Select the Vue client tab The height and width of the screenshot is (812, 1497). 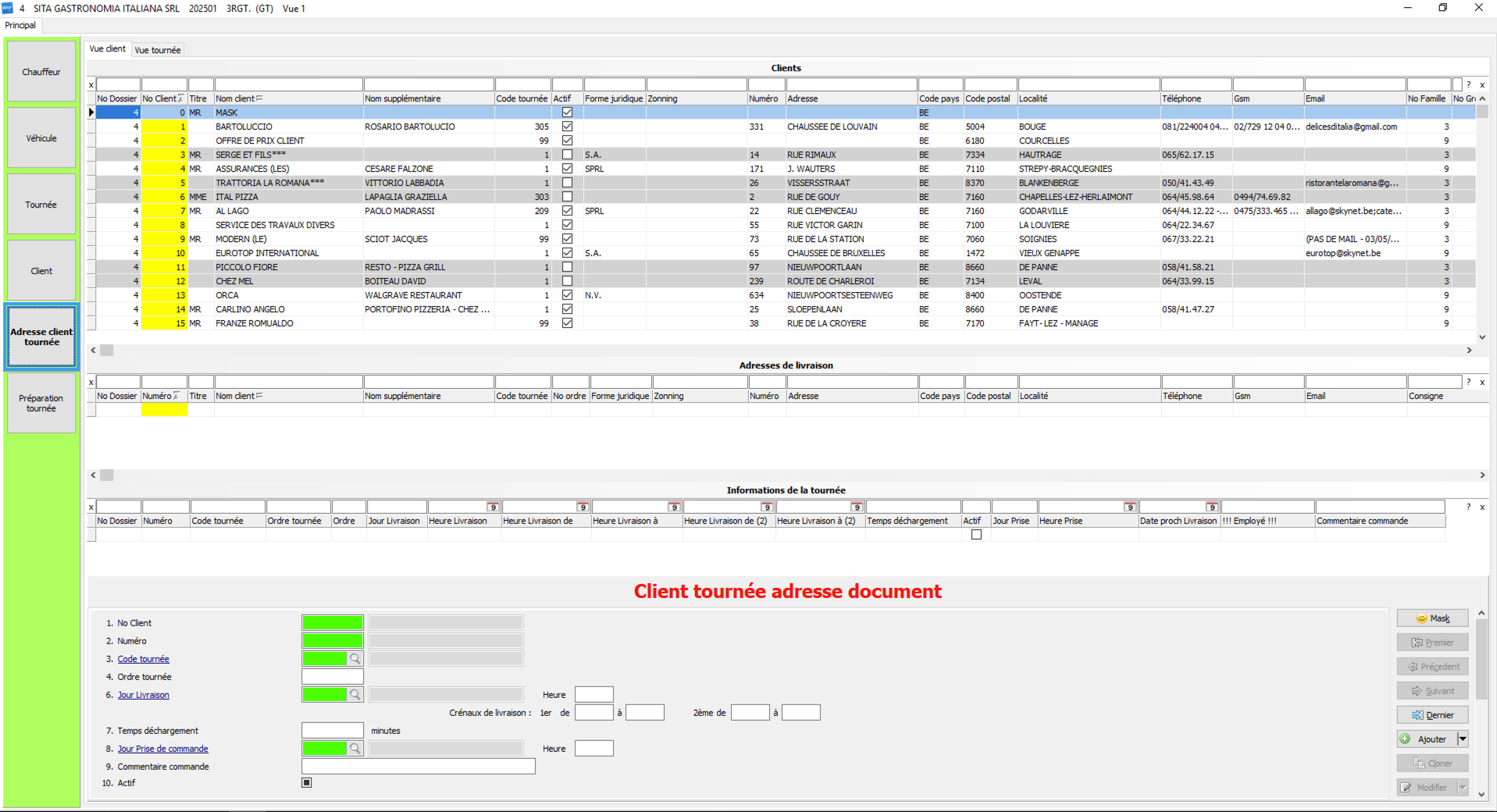pos(108,48)
